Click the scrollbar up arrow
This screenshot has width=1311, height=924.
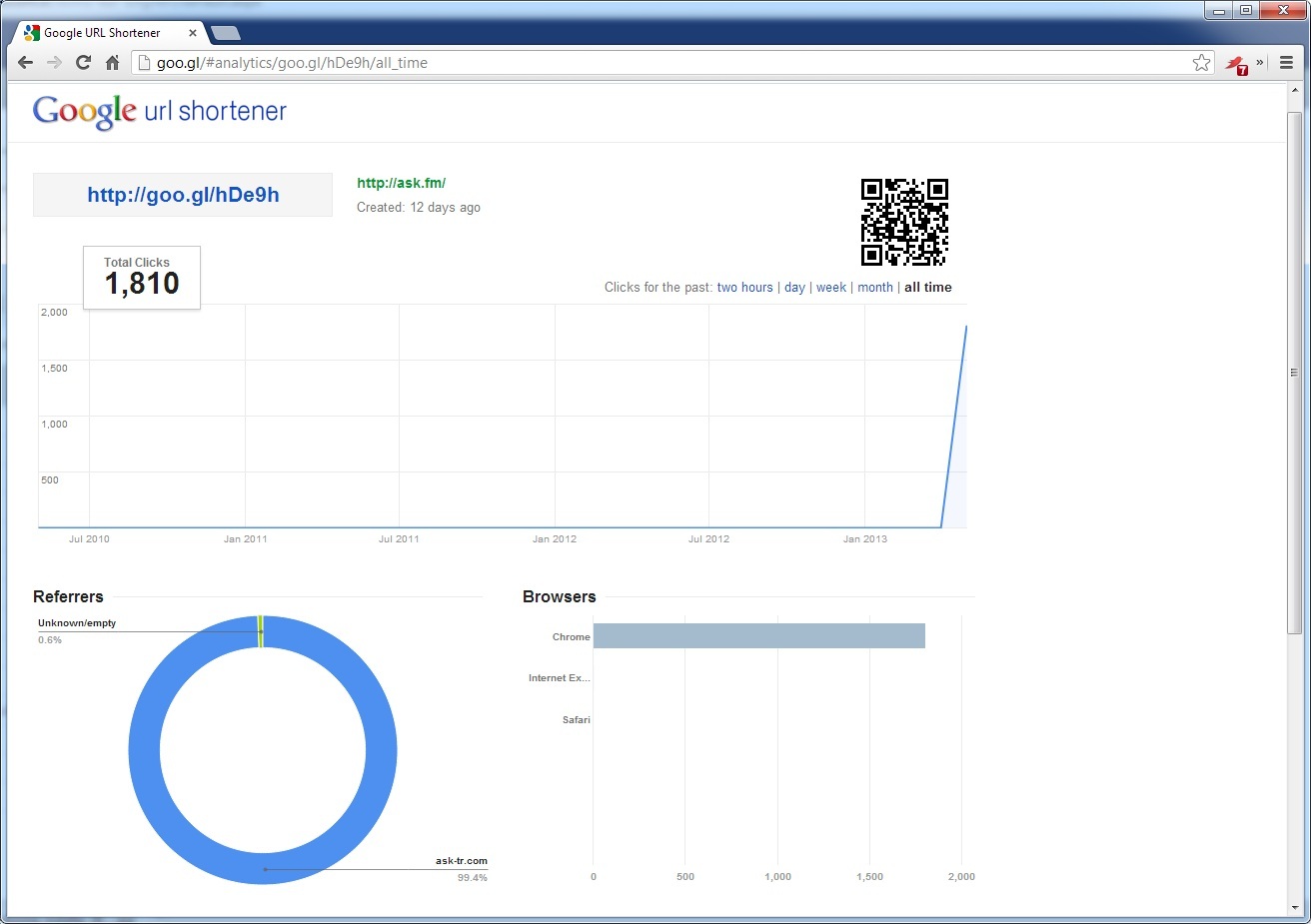click(x=1295, y=91)
